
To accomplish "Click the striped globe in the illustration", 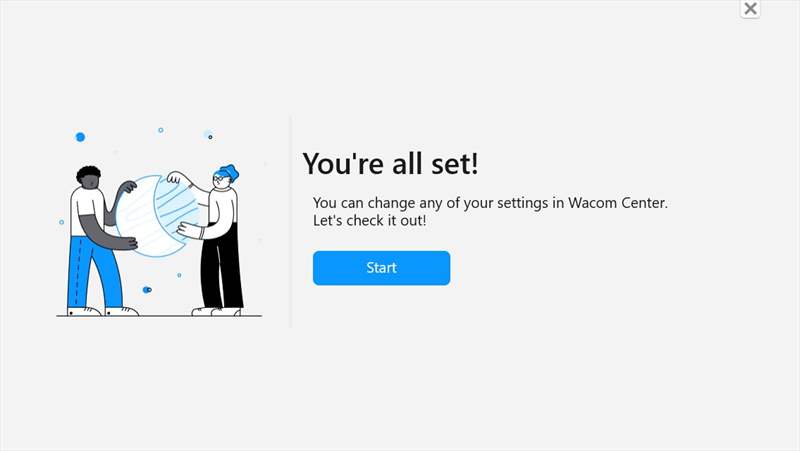I will coord(156,216).
